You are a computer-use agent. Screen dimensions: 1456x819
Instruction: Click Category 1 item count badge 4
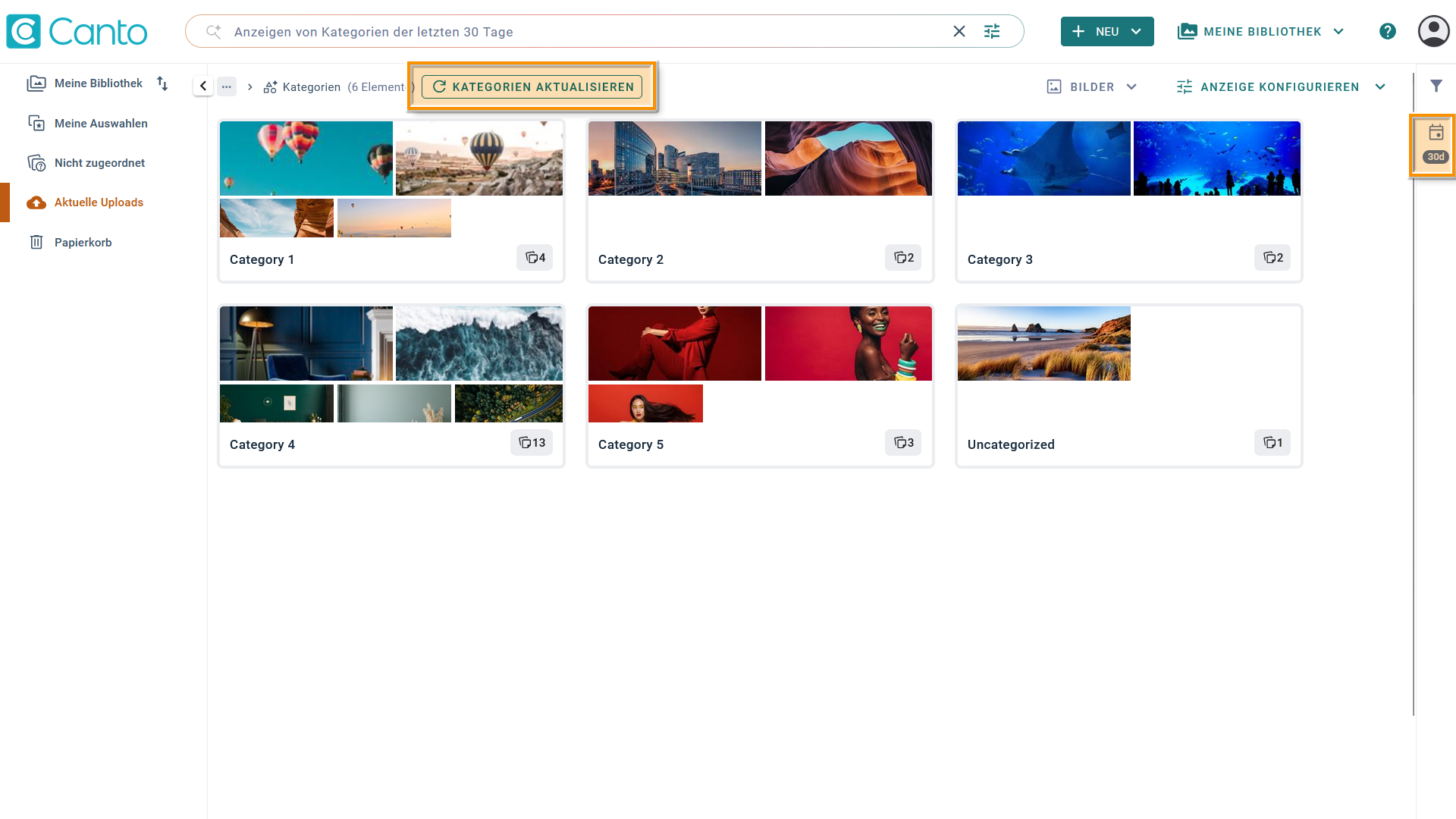[535, 258]
